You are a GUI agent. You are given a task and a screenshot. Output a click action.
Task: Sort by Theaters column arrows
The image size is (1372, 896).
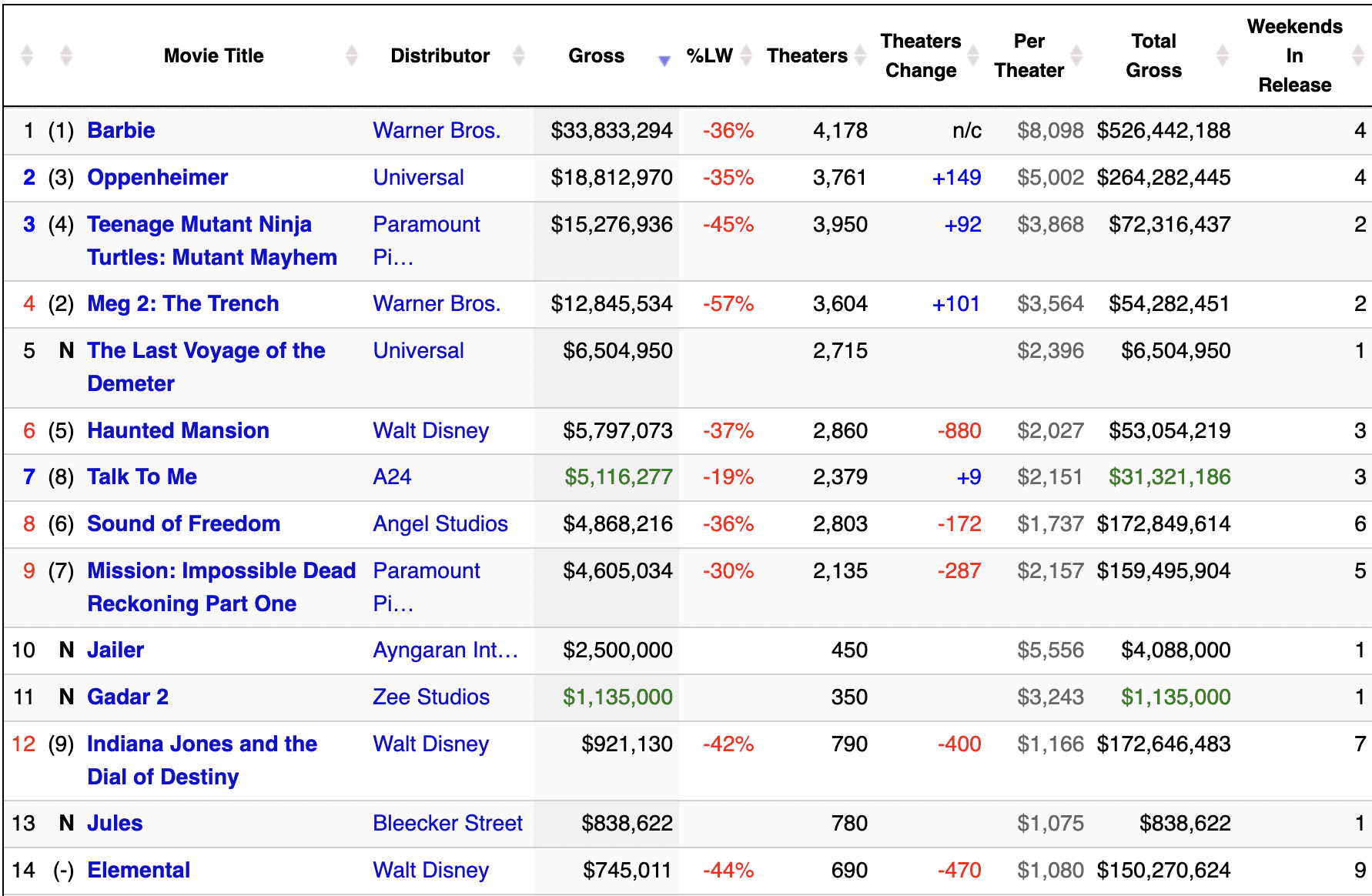point(860,55)
